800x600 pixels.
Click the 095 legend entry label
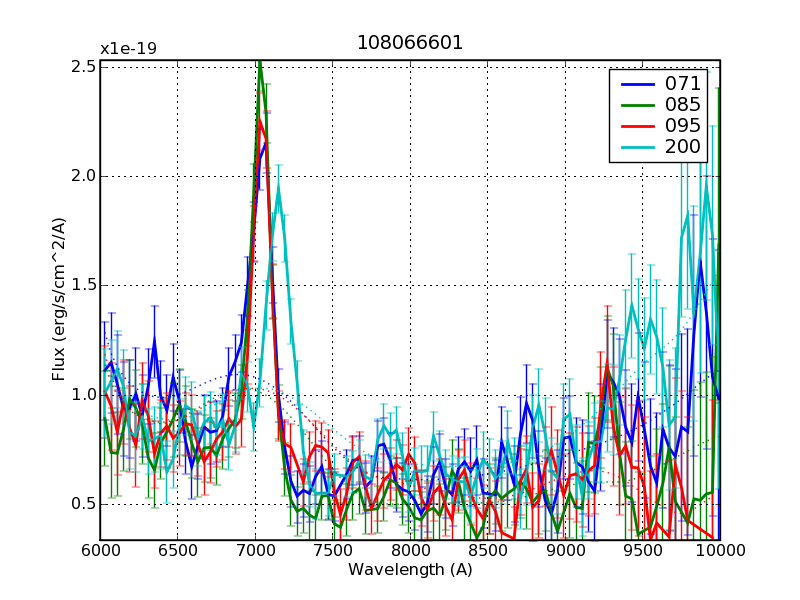click(x=683, y=126)
